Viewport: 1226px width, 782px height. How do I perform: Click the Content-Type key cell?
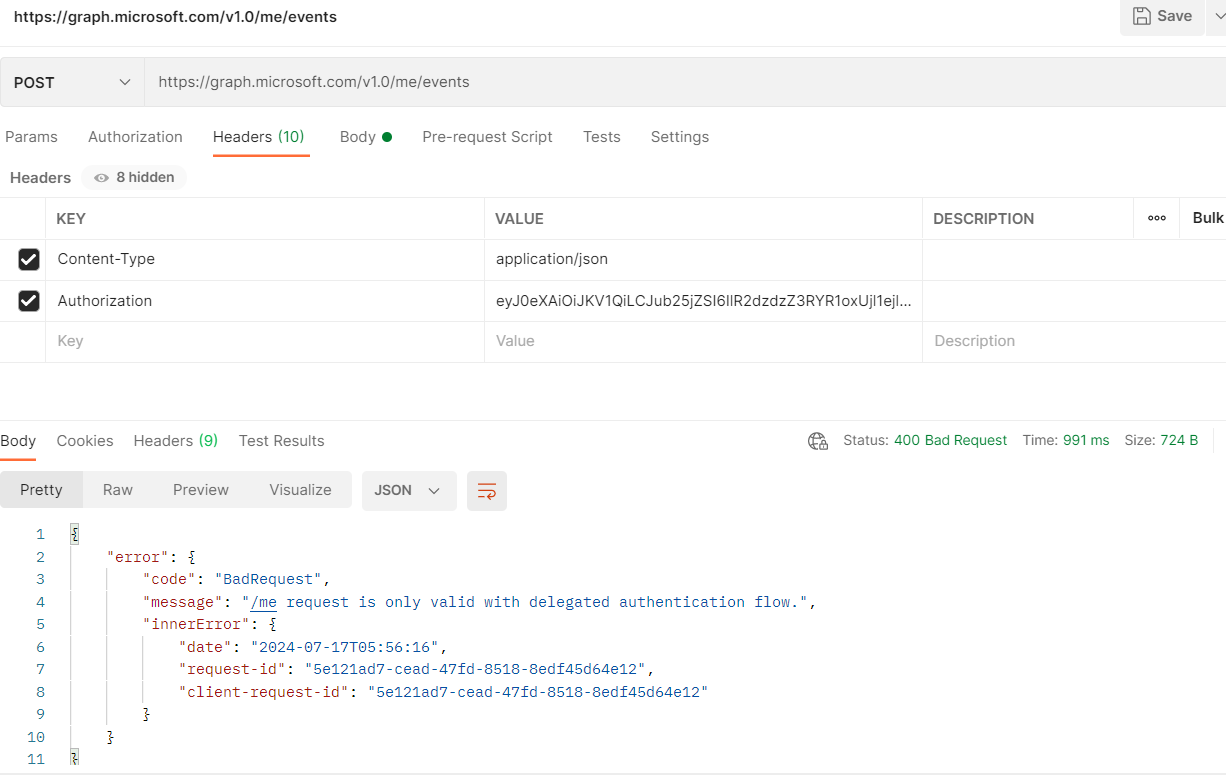pyautogui.click(x=265, y=259)
